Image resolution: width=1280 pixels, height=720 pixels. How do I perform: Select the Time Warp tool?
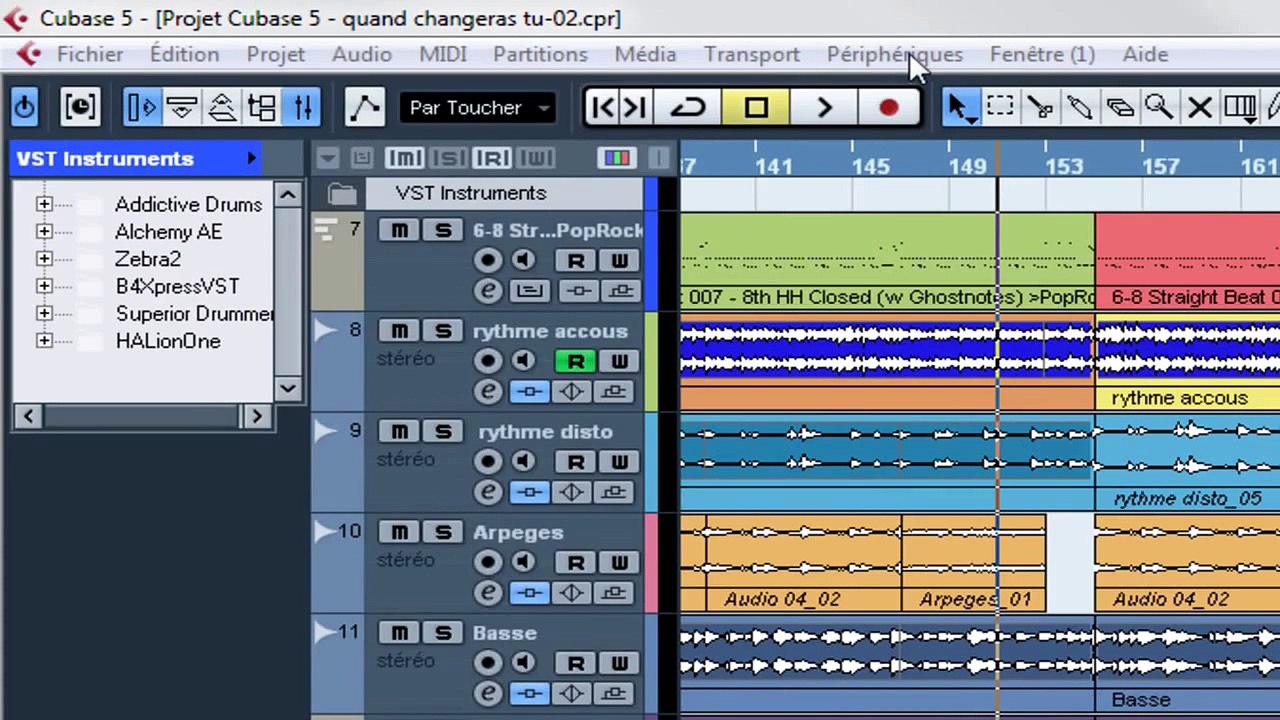click(1240, 107)
